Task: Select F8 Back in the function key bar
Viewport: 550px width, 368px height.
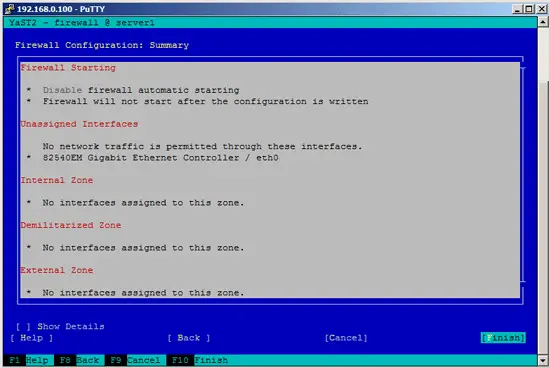Action: (x=79, y=360)
